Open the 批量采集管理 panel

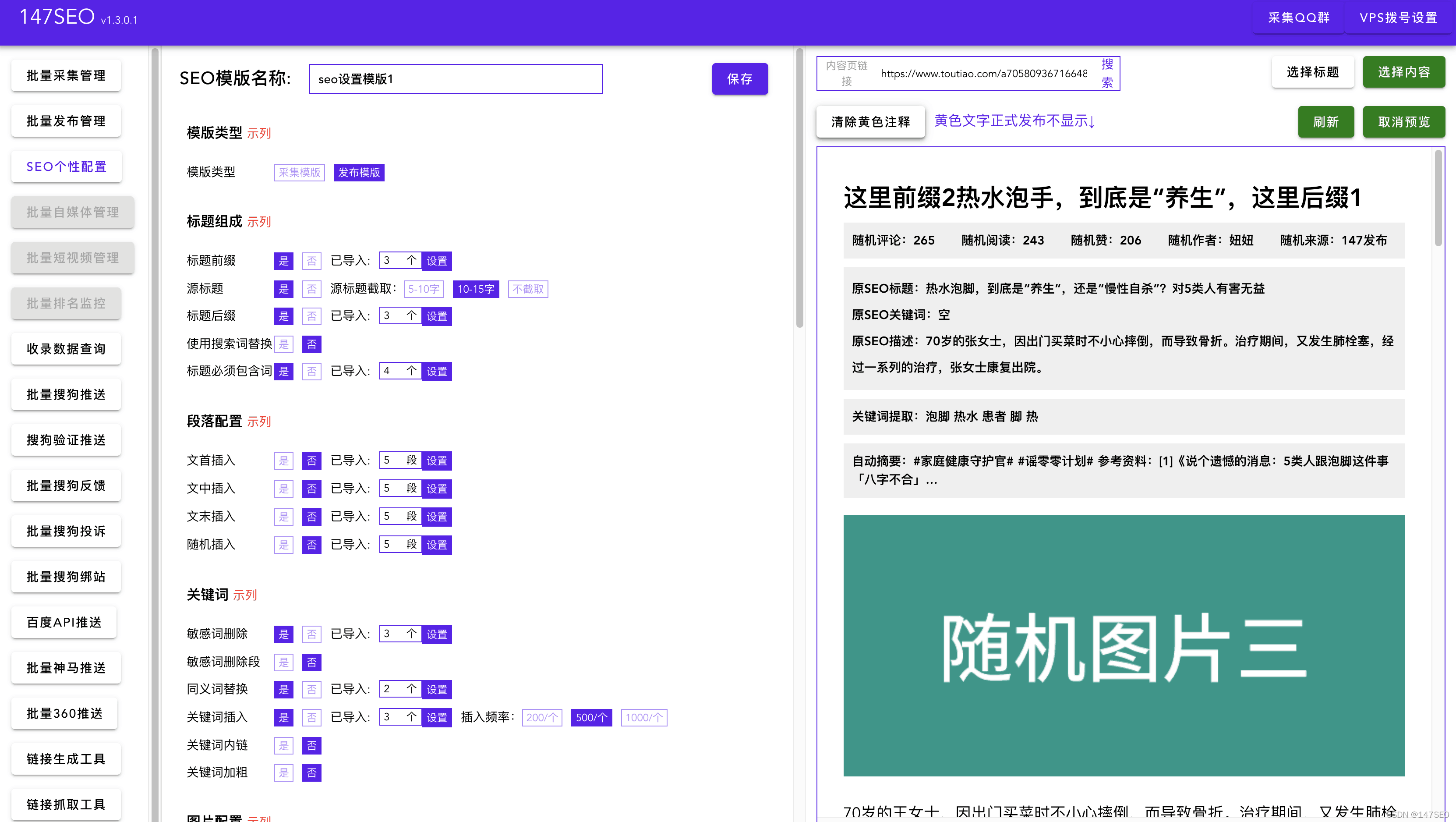(x=66, y=75)
